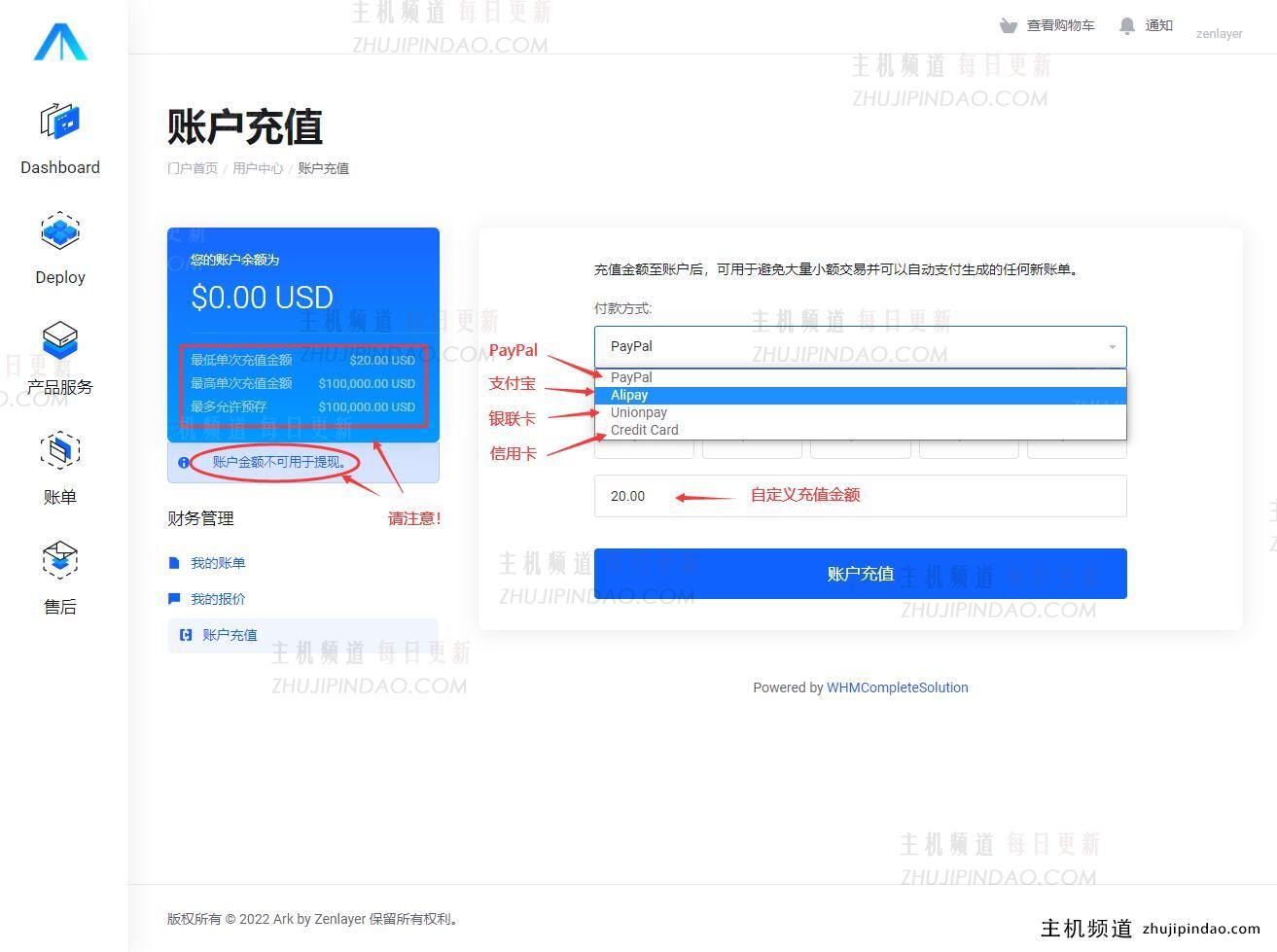Click the 财务管理 heading
The height and width of the screenshot is (952, 1277).
point(200,518)
